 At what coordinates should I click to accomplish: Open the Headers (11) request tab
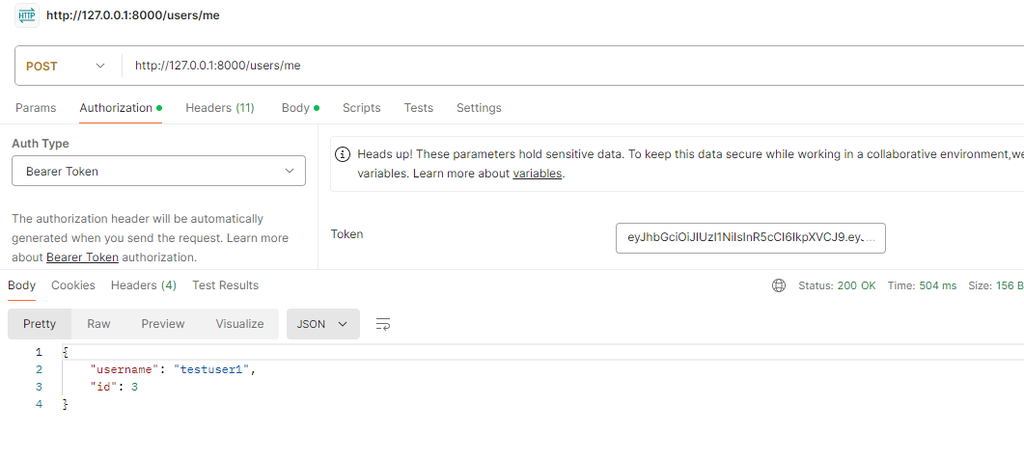point(220,108)
